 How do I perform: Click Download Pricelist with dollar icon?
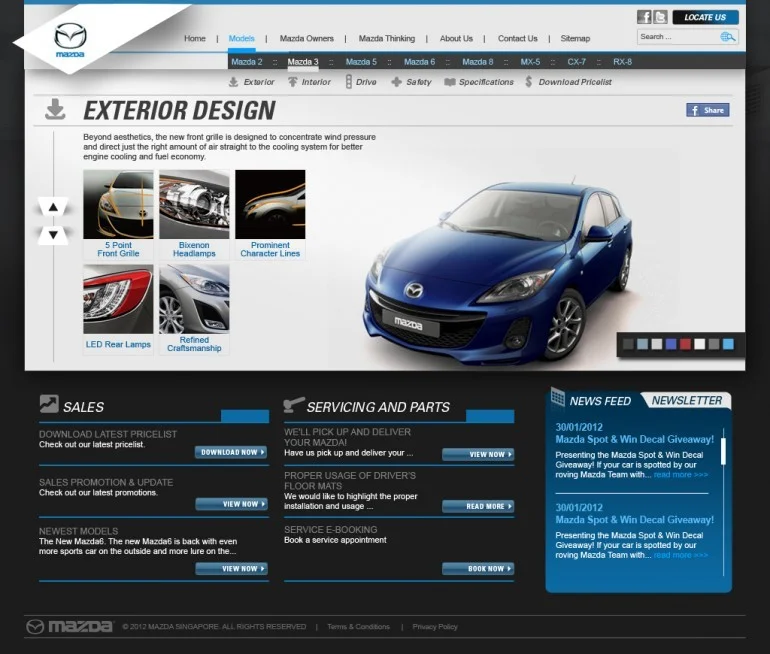click(568, 82)
